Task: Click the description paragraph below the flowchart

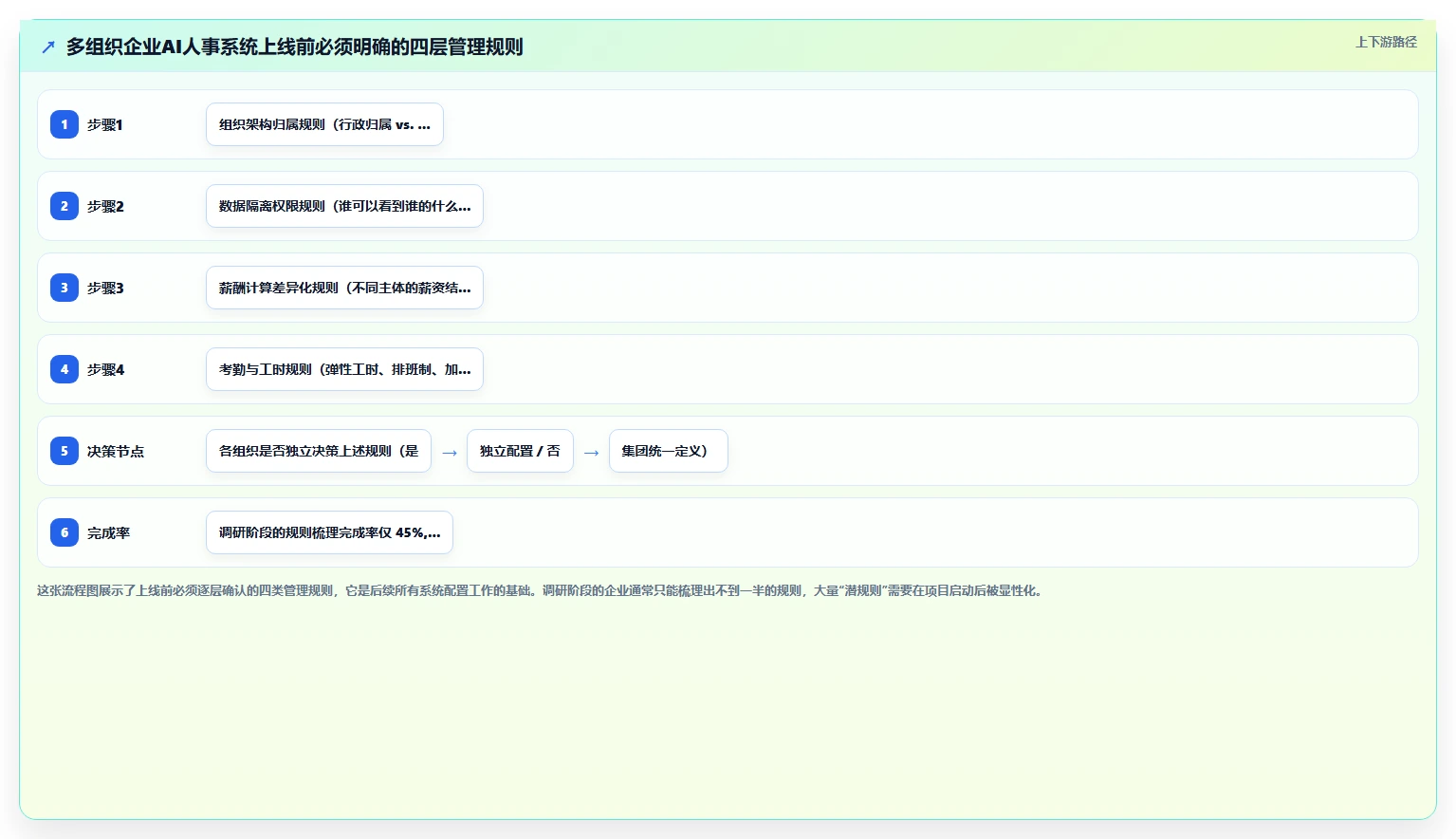Action: [542, 590]
